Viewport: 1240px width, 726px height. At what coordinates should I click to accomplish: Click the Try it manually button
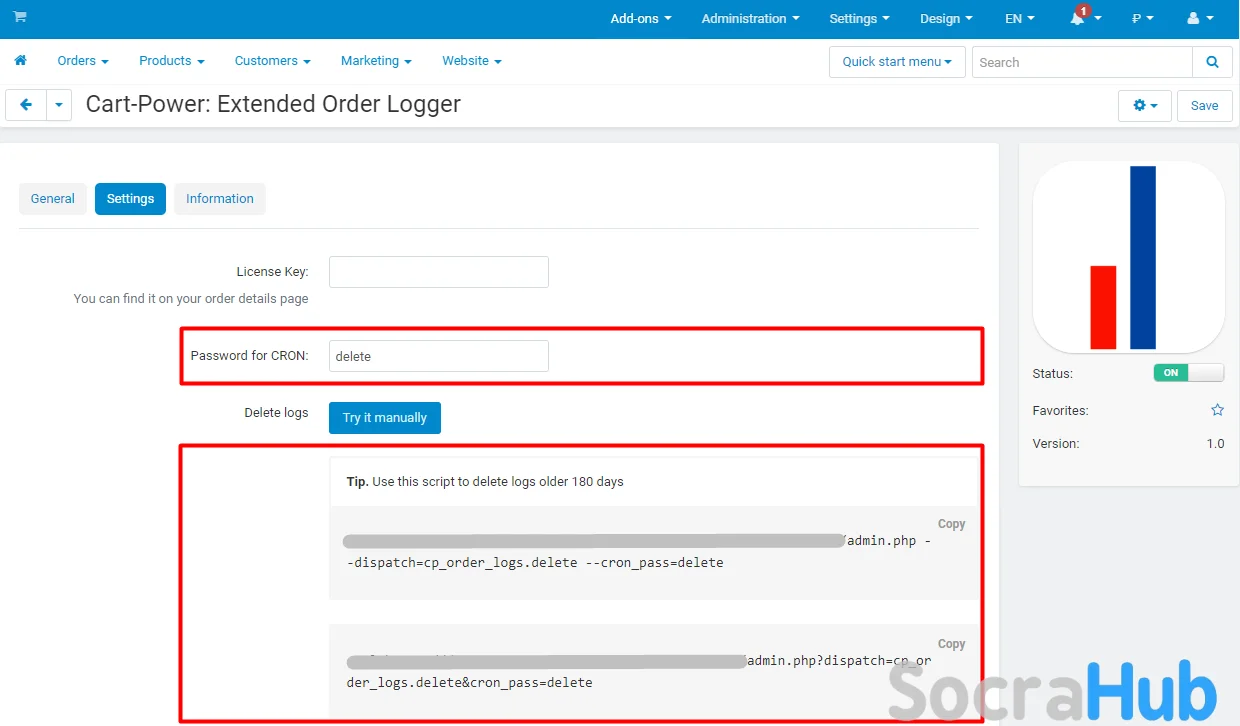click(384, 418)
